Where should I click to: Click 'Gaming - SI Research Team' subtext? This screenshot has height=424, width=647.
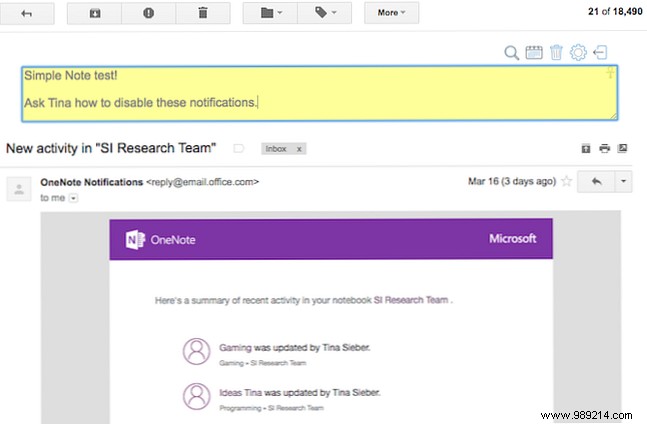[x=262, y=363]
